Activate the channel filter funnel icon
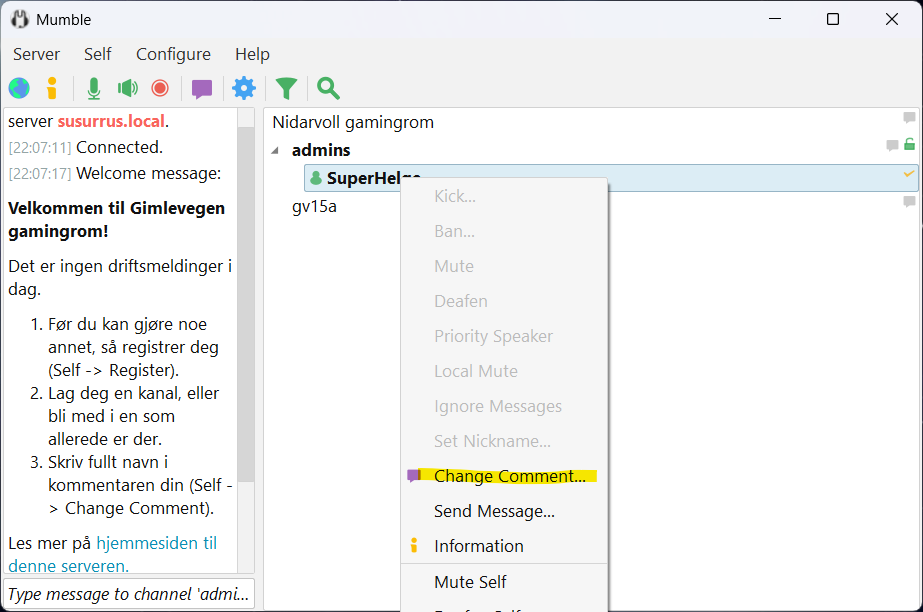 [x=286, y=88]
